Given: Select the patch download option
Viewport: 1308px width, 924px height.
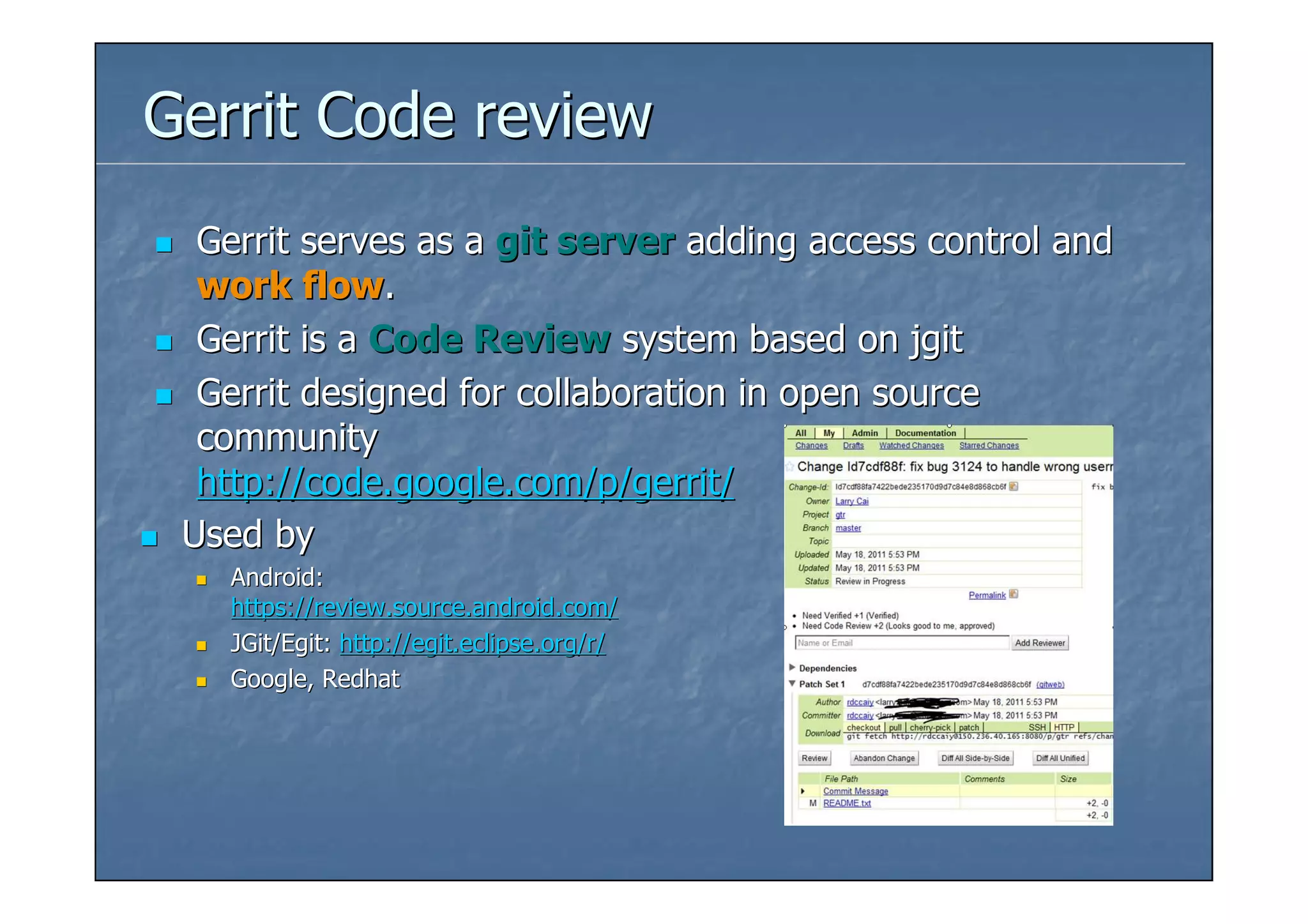Looking at the screenshot, I should (969, 727).
